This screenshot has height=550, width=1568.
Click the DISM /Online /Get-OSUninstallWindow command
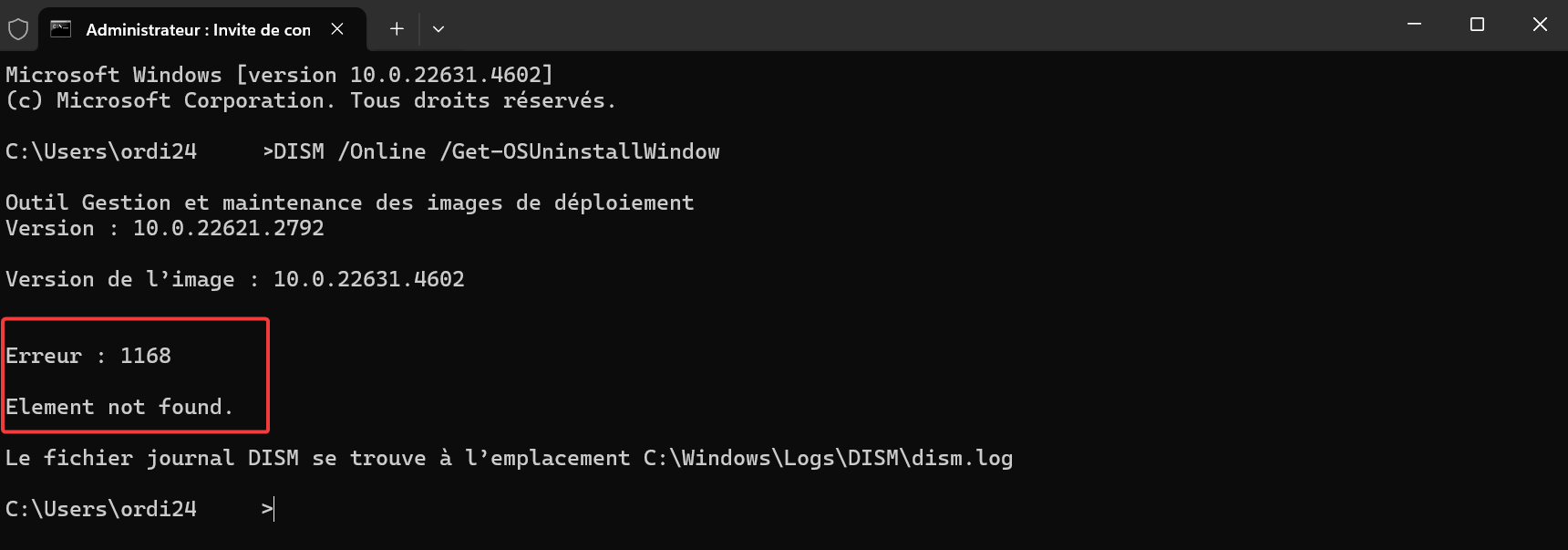click(x=497, y=151)
